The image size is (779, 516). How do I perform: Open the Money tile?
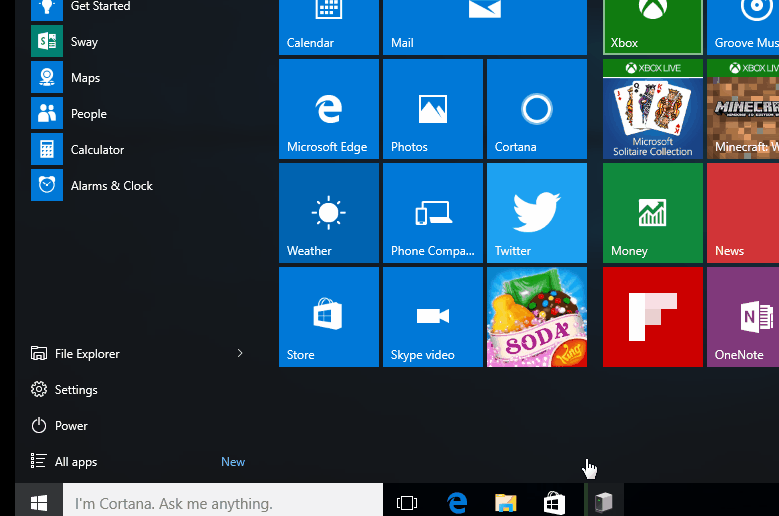[x=652, y=212]
